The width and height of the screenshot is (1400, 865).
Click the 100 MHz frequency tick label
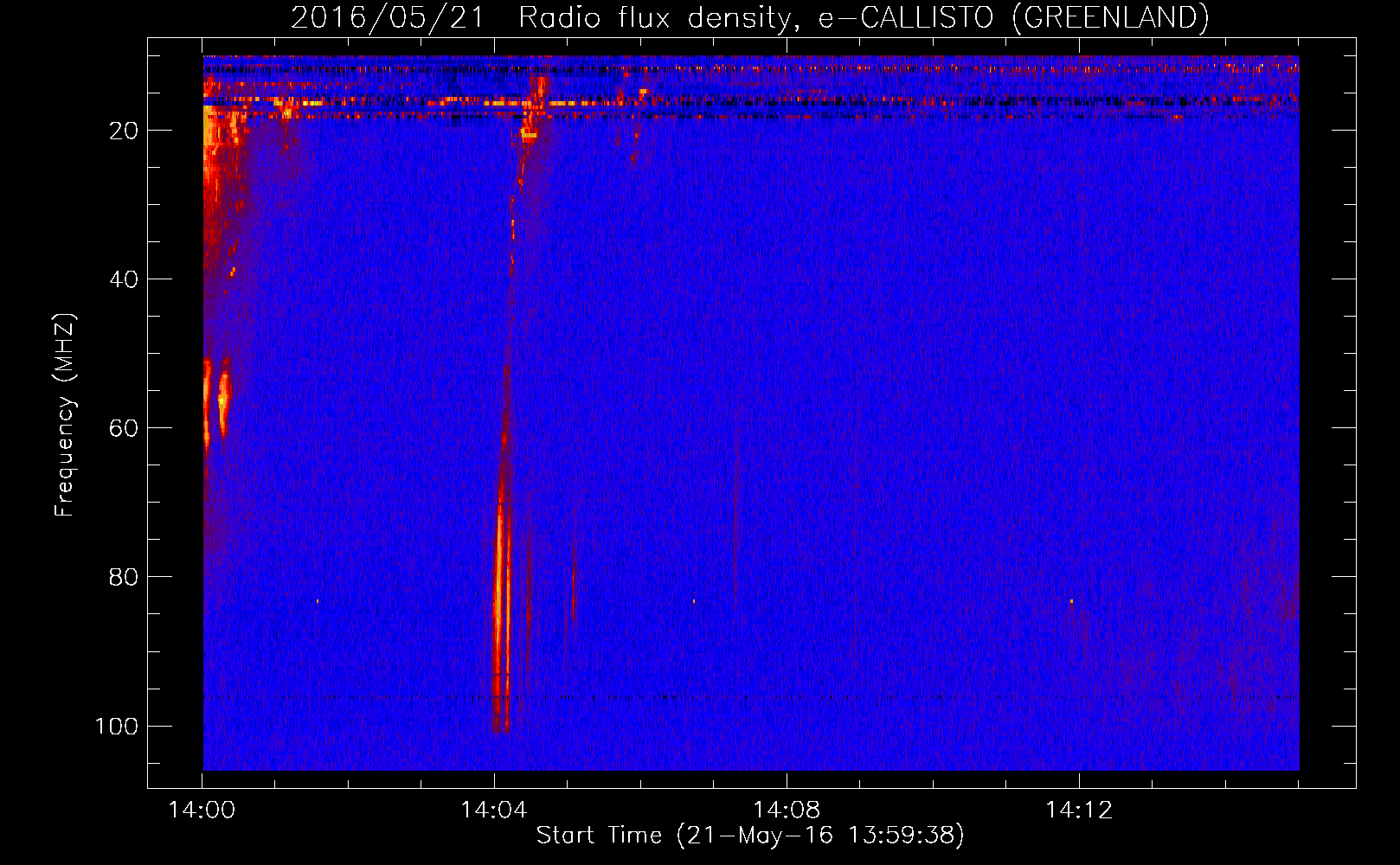click(x=117, y=726)
